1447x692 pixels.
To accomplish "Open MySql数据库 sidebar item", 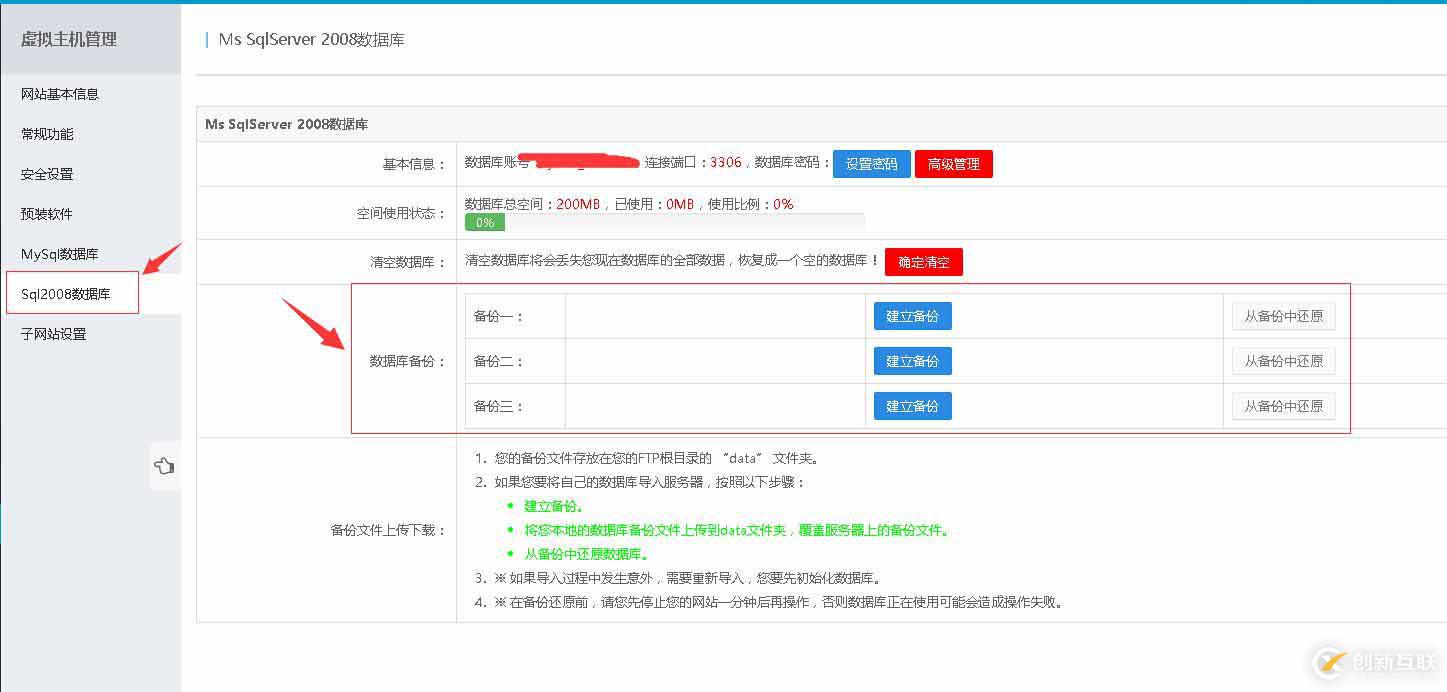I will click(x=60, y=254).
